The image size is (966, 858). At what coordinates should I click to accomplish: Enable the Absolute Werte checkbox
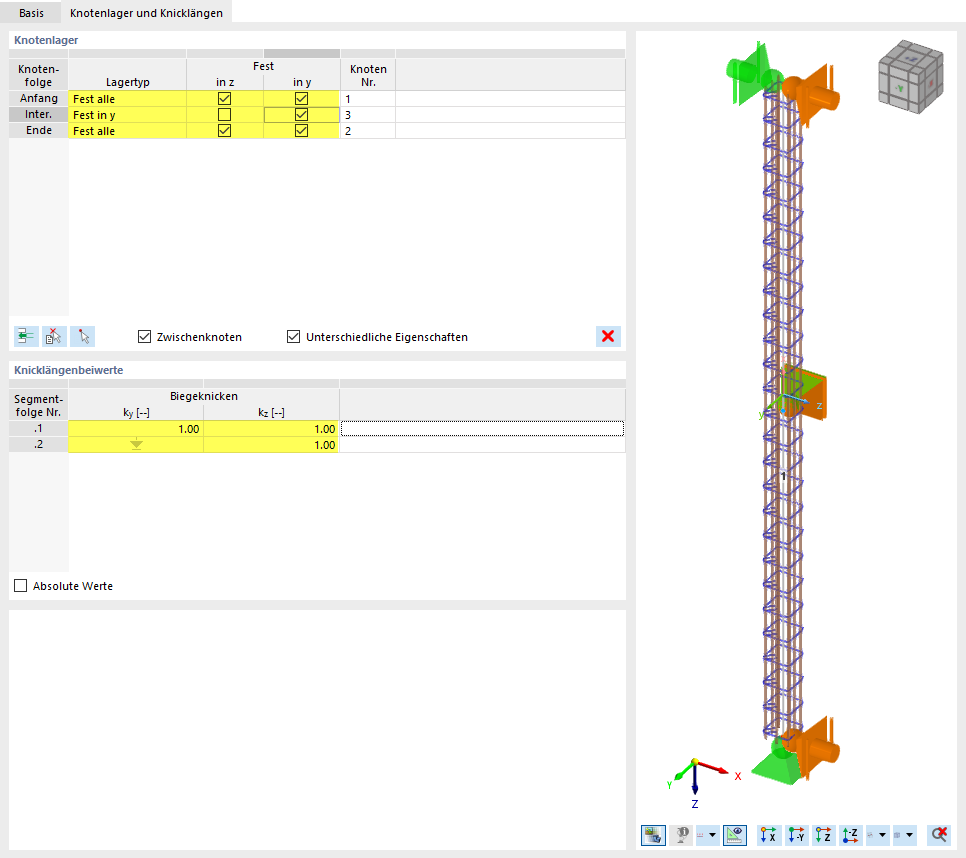pyautogui.click(x=21, y=586)
